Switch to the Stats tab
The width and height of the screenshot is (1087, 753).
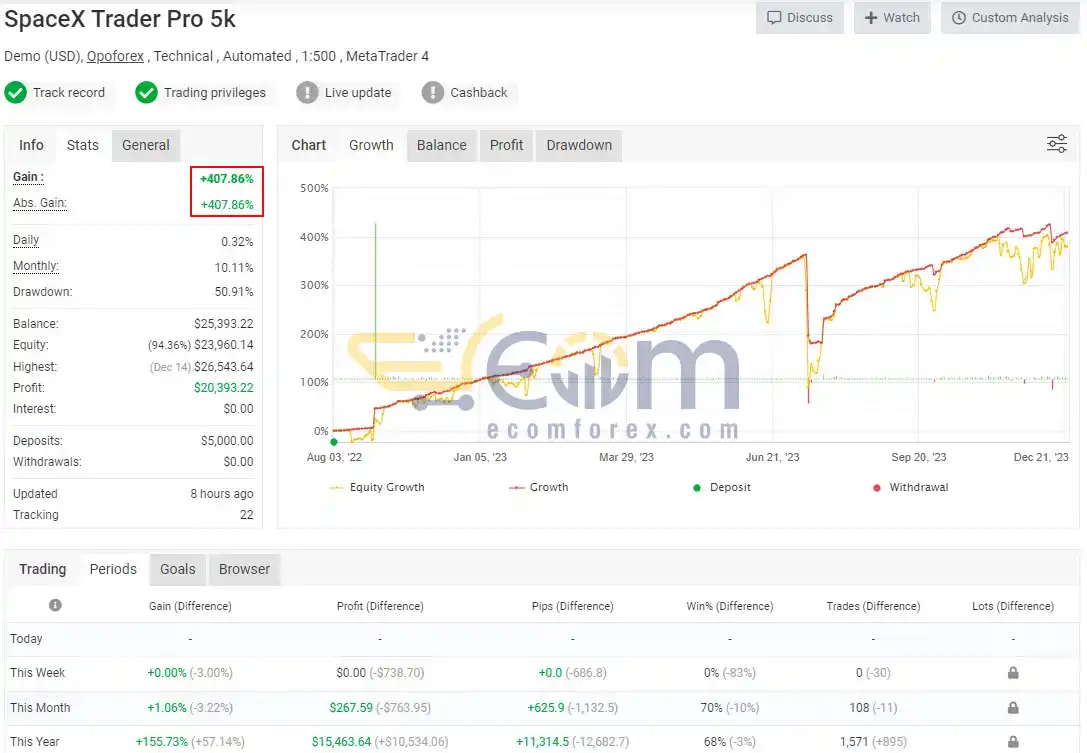pos(82,145)
